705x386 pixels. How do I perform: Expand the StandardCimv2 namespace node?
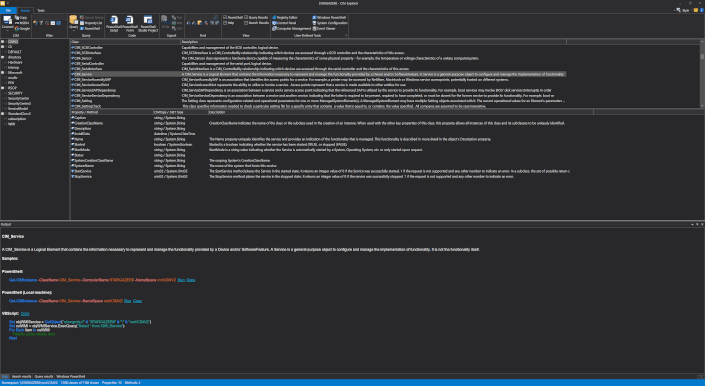tap(2, 114)
